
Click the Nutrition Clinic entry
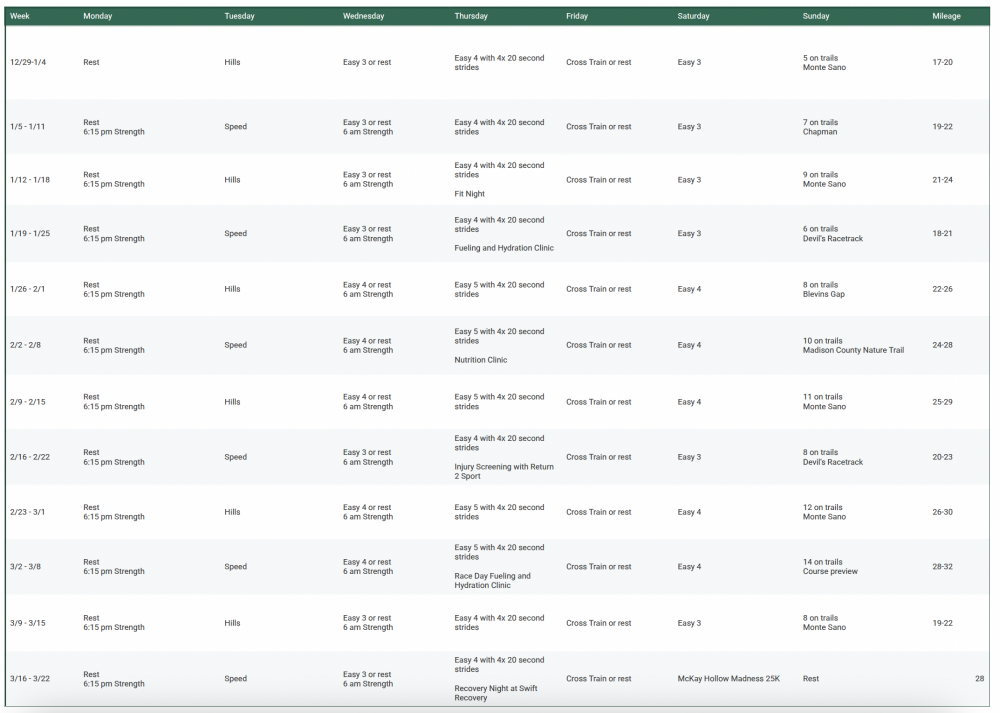coord(480,360)
